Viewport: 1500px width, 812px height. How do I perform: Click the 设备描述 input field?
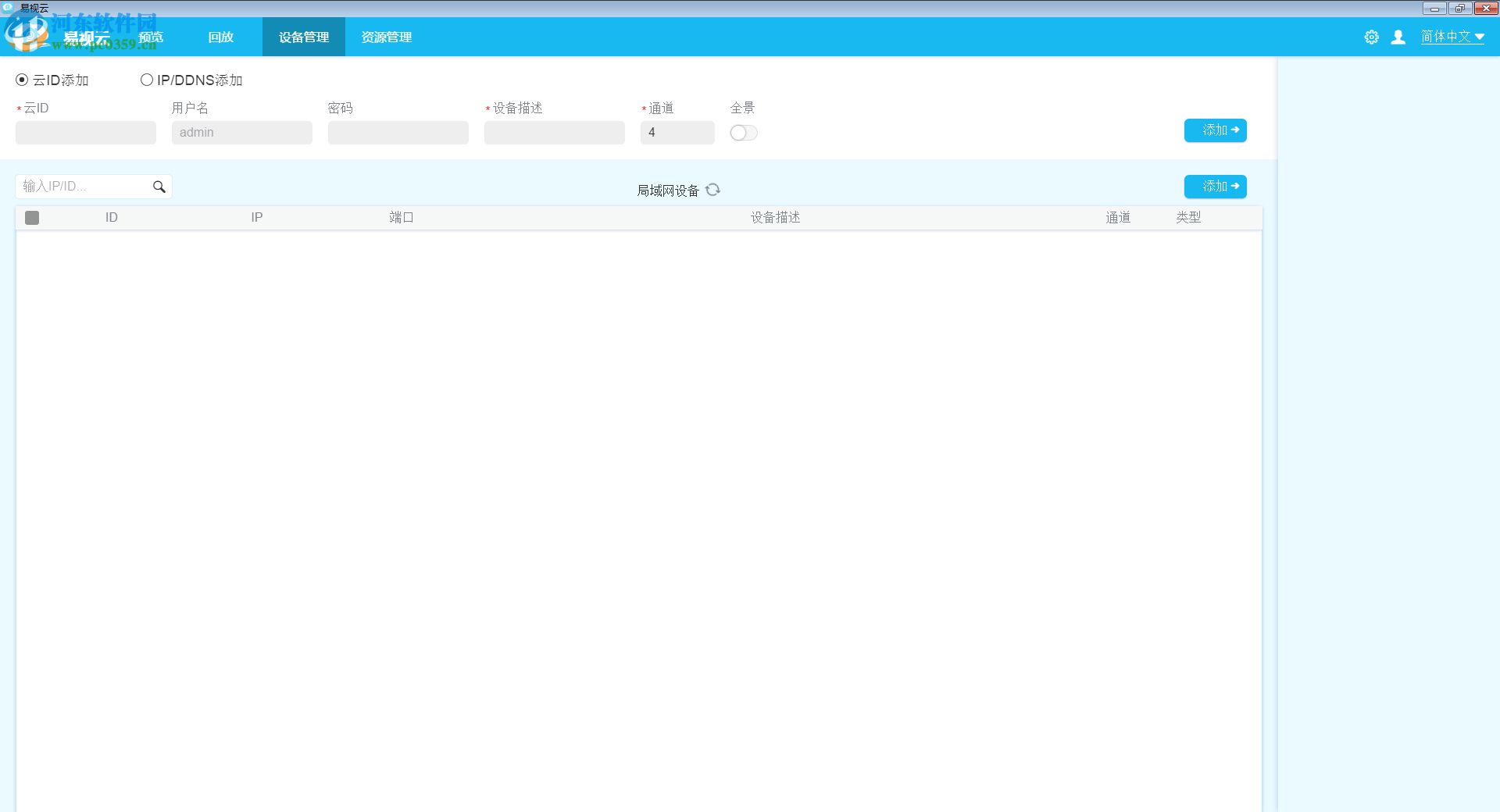[555, 133]
